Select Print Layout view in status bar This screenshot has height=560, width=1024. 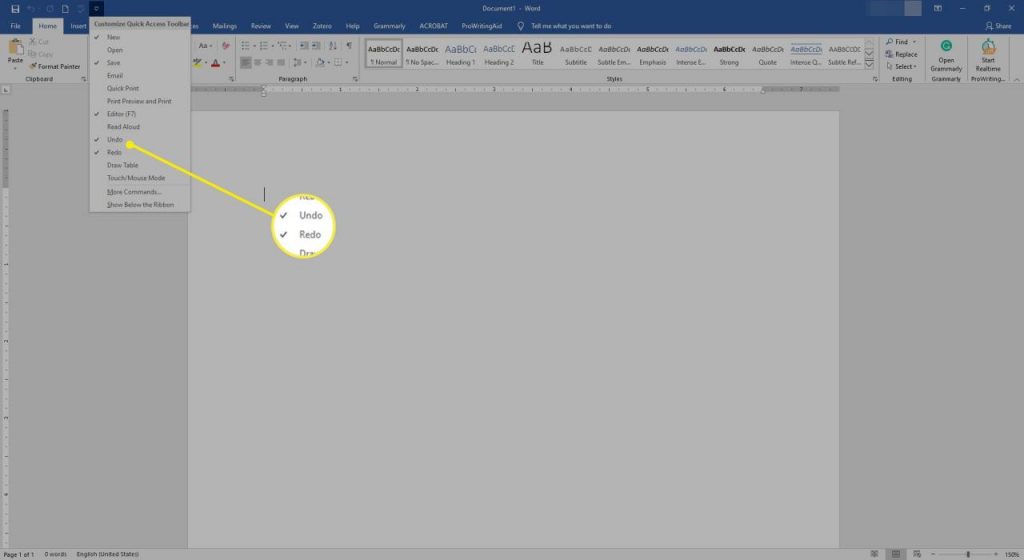pyautogui.click(x=895, y=554)
